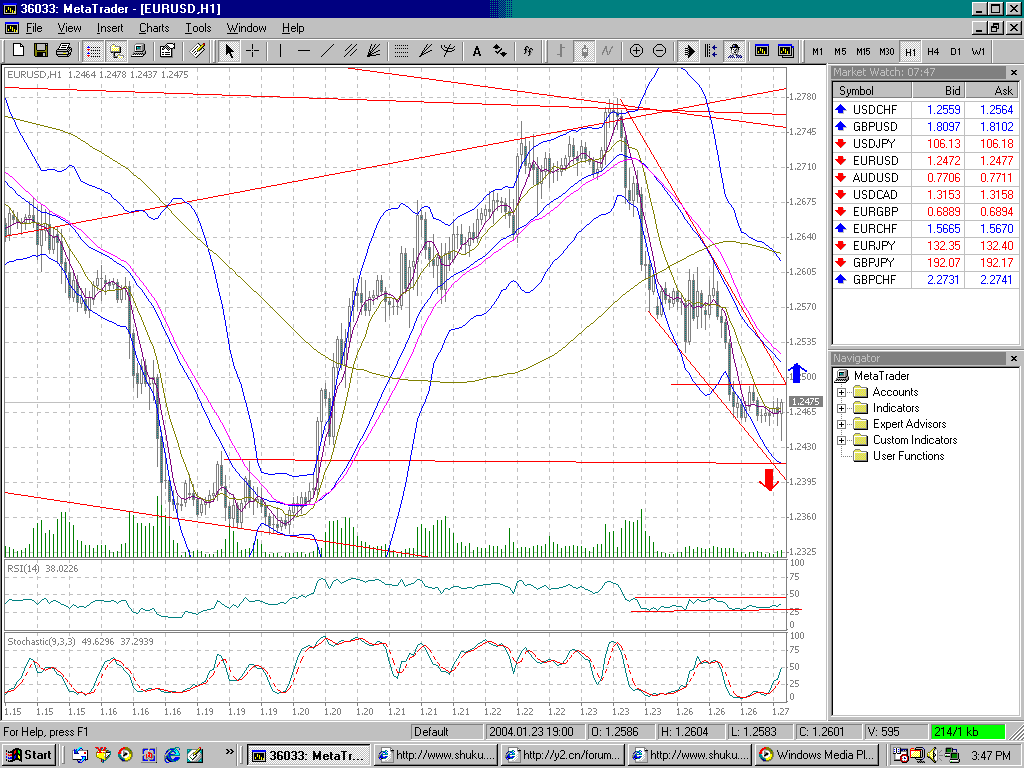Expand the Indicators folder in Navigator

coord(842,408)
